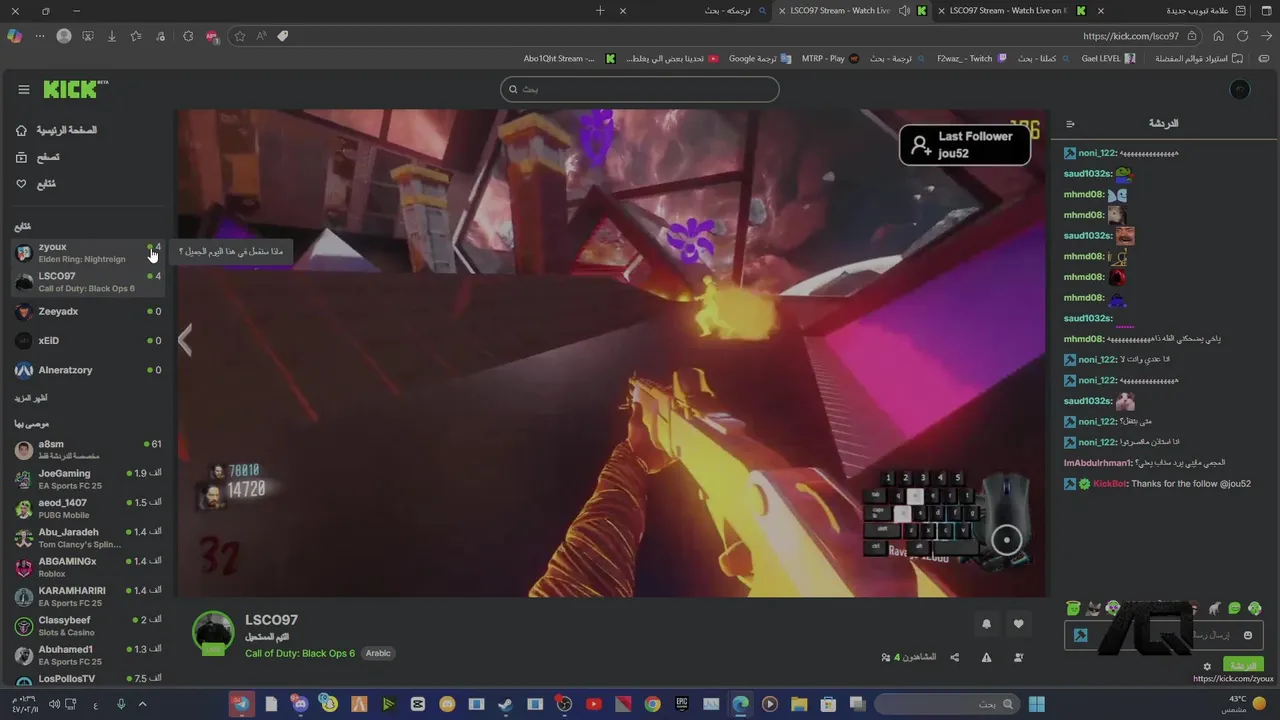The height and width of the screenshot is (720, 1280).
Task: Open zyoux channel in followed list
Action: 88,252
